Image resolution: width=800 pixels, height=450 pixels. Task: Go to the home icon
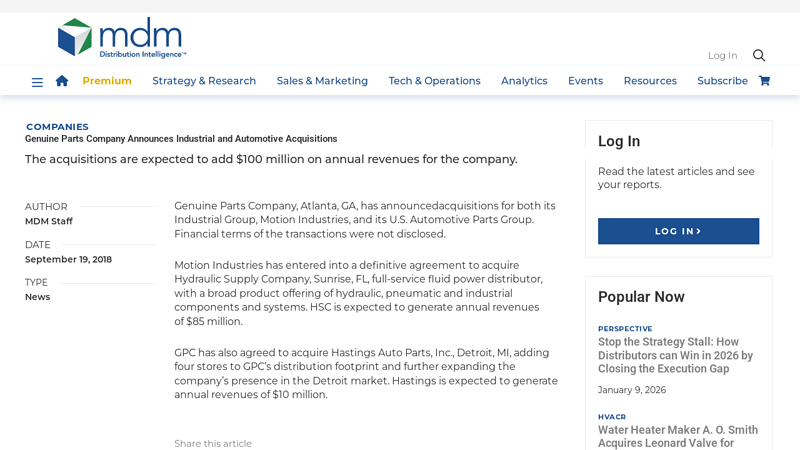(62, 81)
